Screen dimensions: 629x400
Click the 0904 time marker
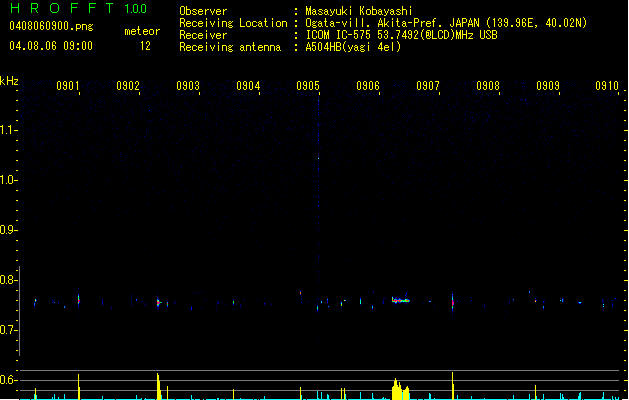(x=248, y=86)
